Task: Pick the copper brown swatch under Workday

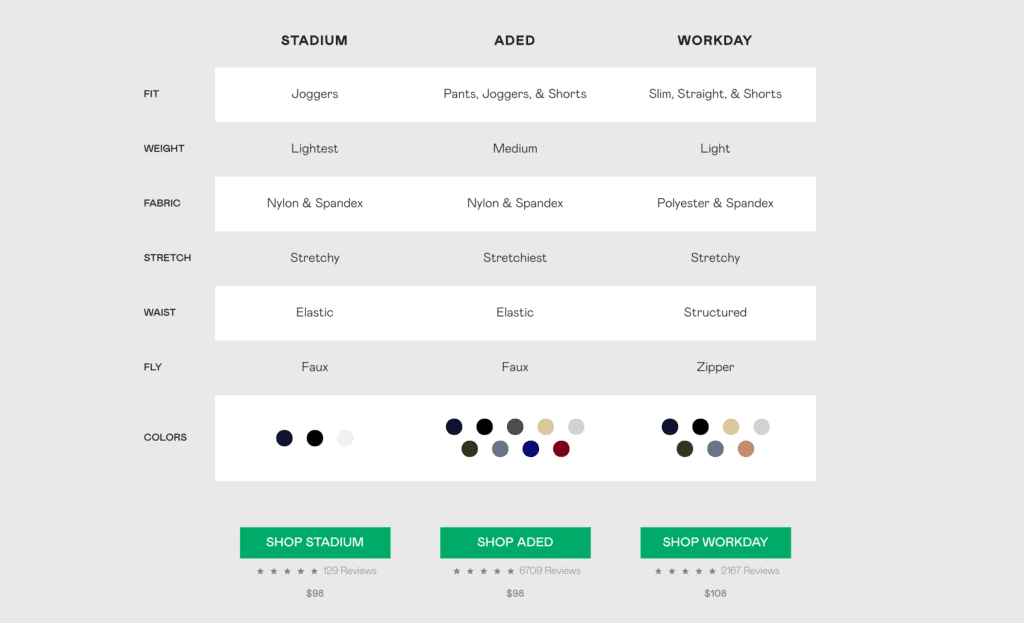Action: [746, 449]
